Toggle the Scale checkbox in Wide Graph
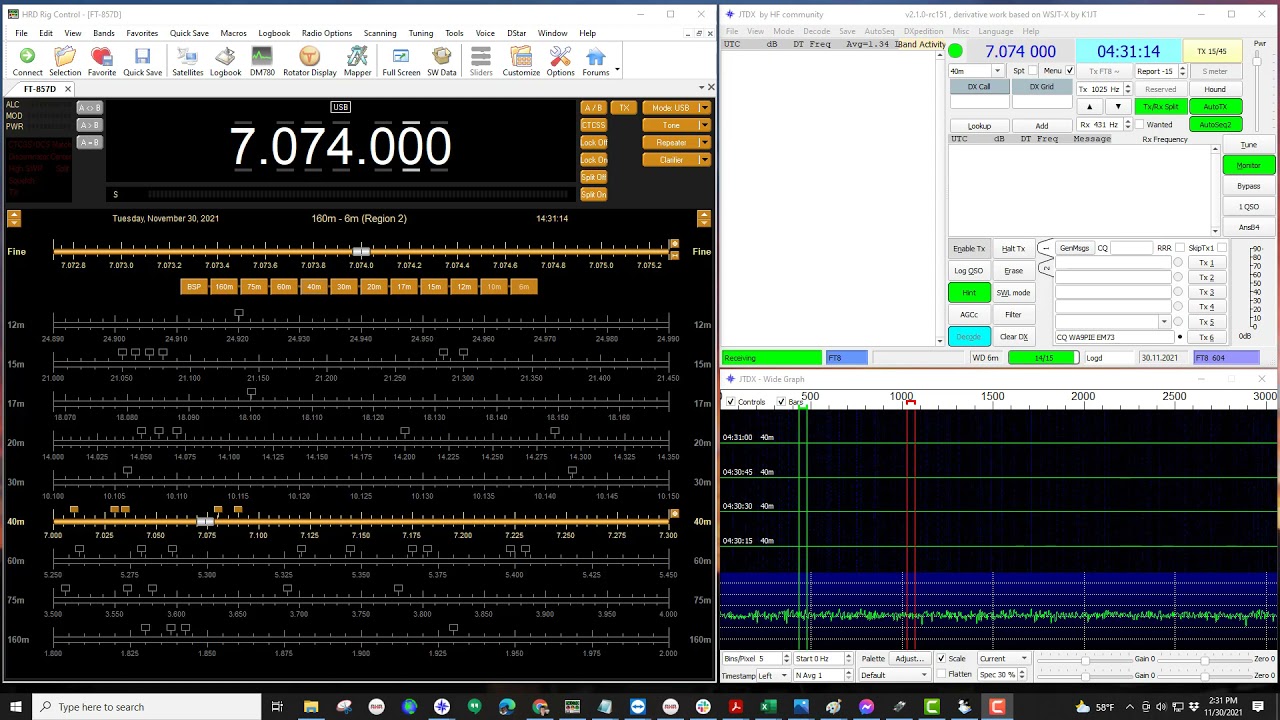The height and width of the screenshot is (720, 1280). [941, 659]
